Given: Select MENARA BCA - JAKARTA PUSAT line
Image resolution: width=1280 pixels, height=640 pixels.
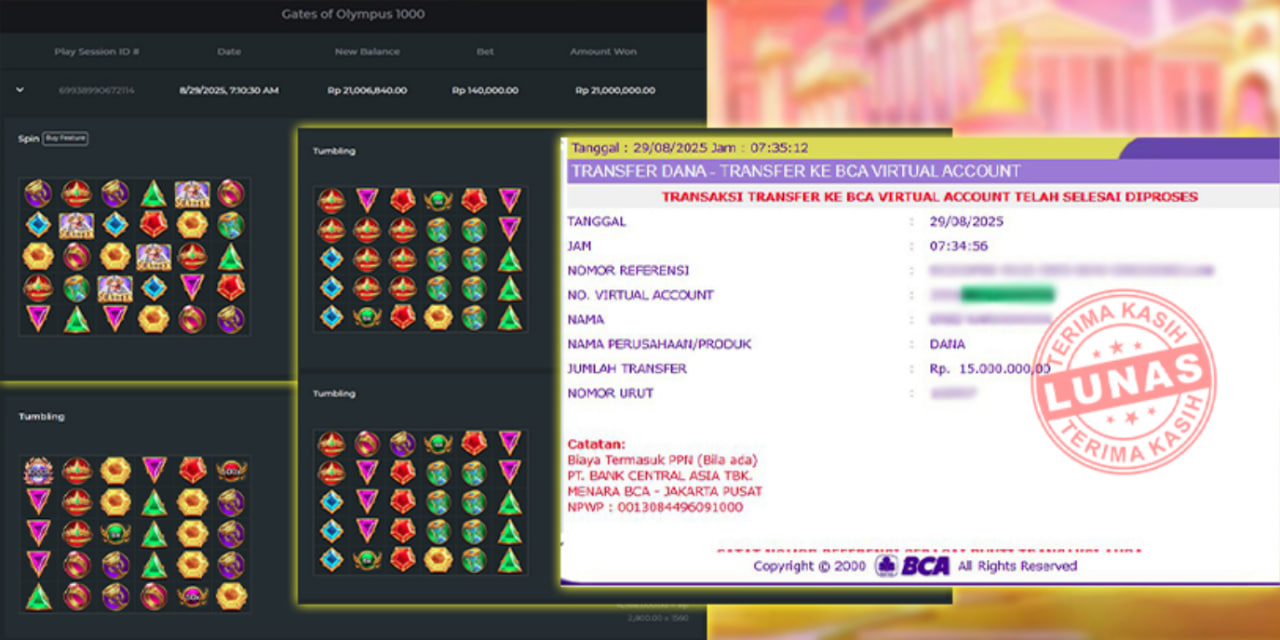Looking at the screenshot, I should (665, 491).
